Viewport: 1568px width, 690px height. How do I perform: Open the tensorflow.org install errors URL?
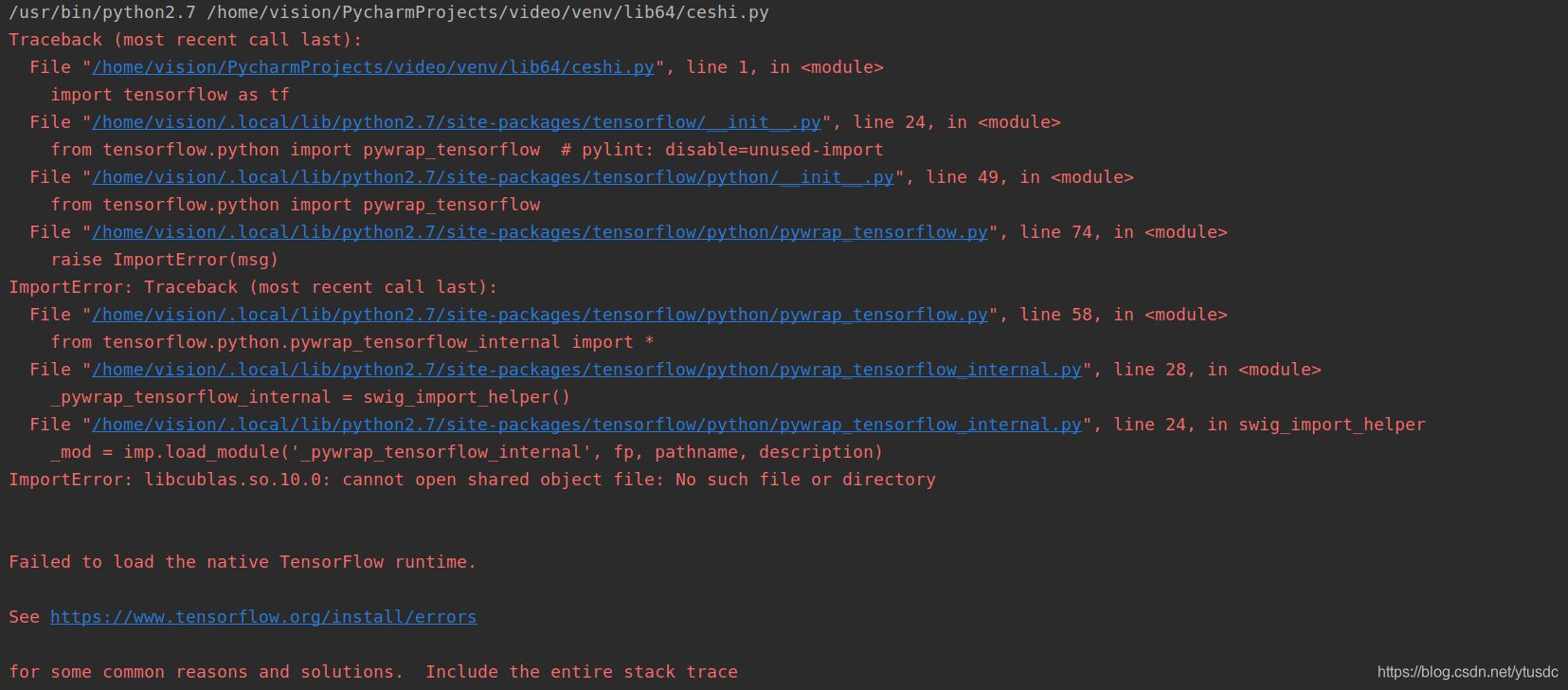tap(263, 617)
